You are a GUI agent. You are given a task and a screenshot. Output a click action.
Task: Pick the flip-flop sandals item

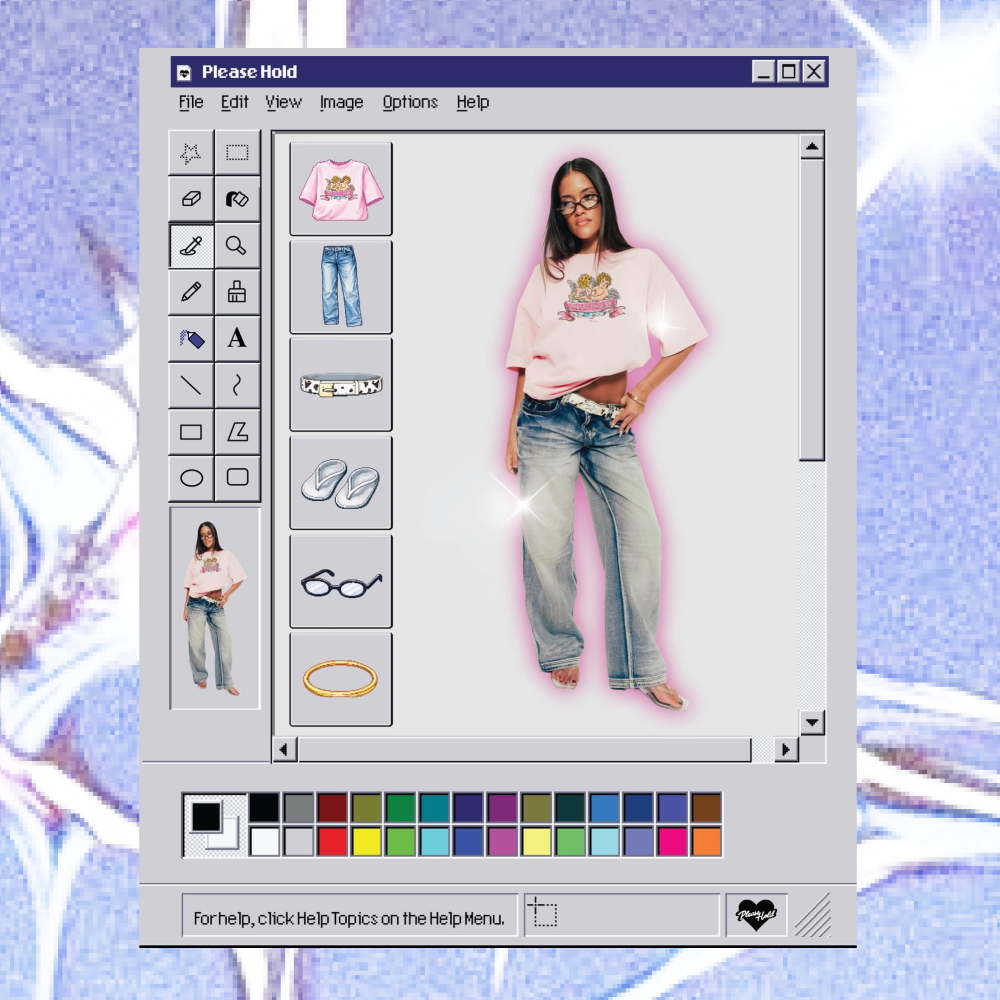(x=341, y=483)
